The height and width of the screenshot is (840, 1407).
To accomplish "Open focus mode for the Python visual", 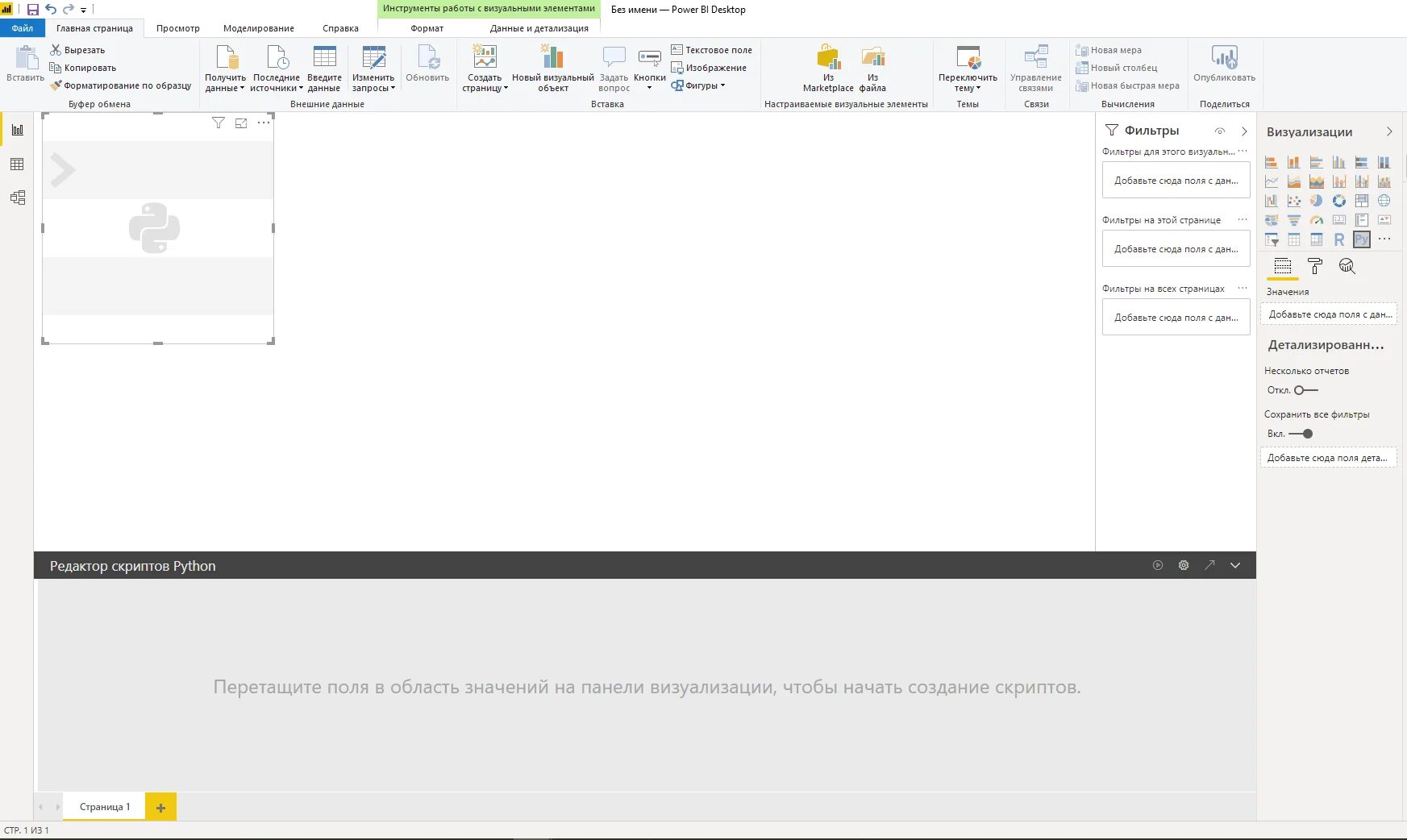I will [241, 123].
